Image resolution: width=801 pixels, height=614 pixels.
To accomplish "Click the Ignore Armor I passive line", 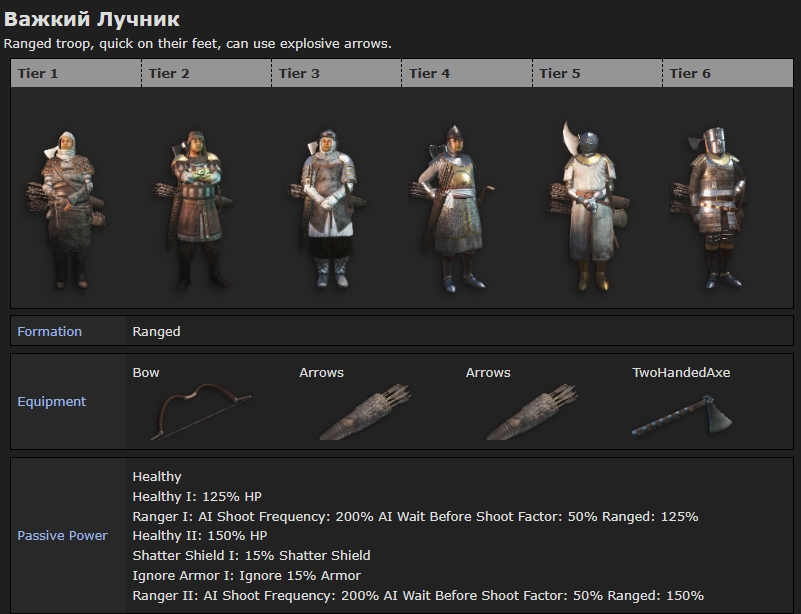I will [x=246, y=575].
